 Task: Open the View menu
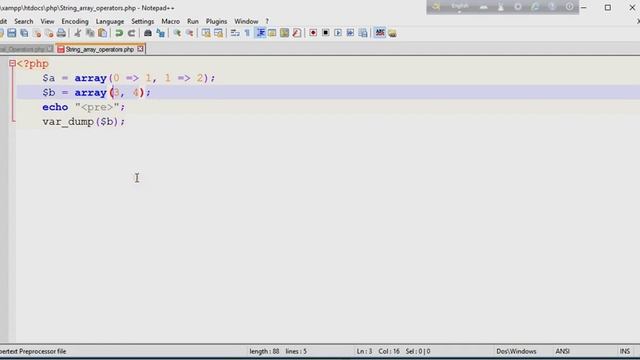(x=47, y=21)
